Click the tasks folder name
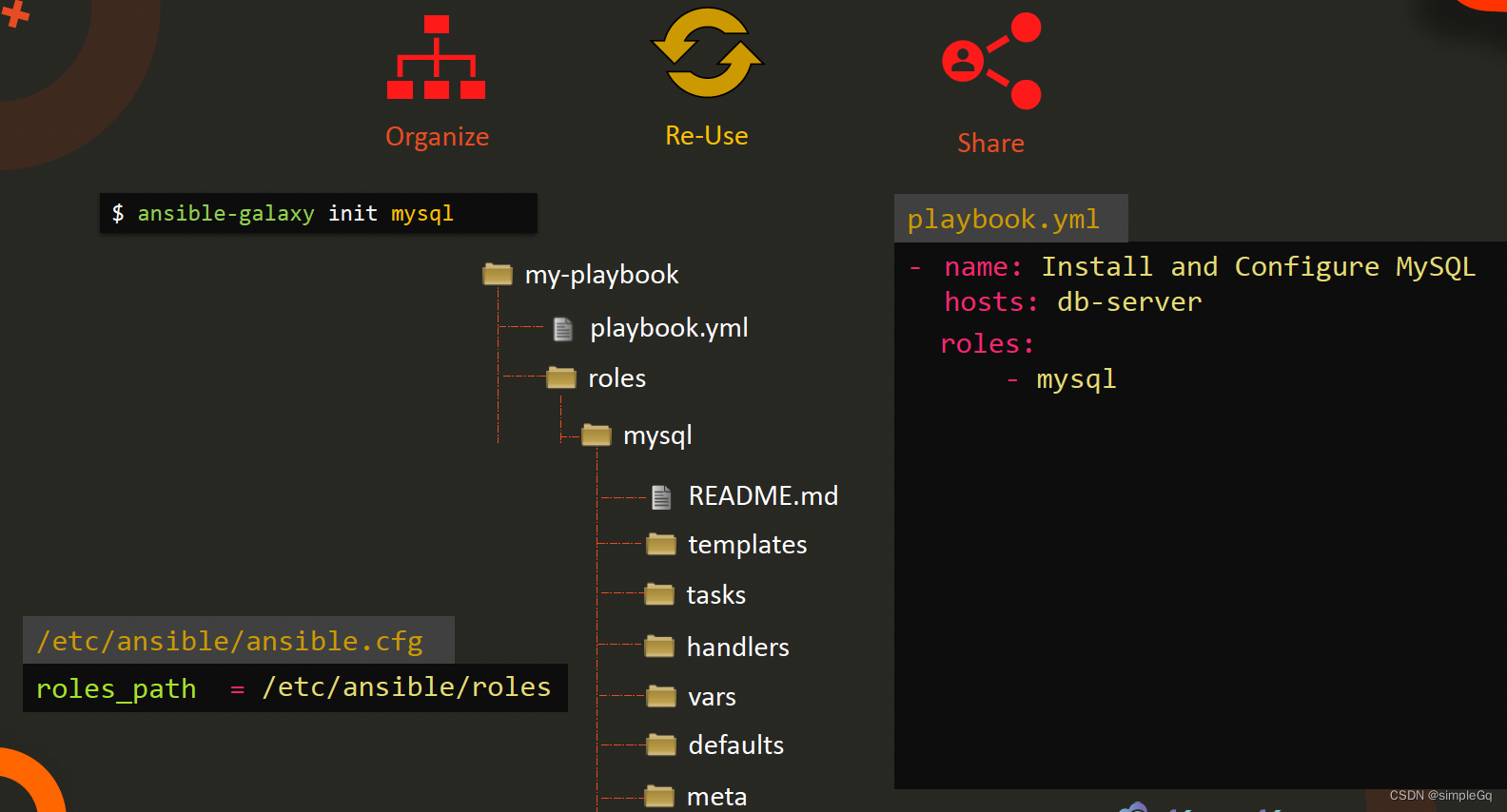This screenshot has width=1507, height=812. (715, 595)
